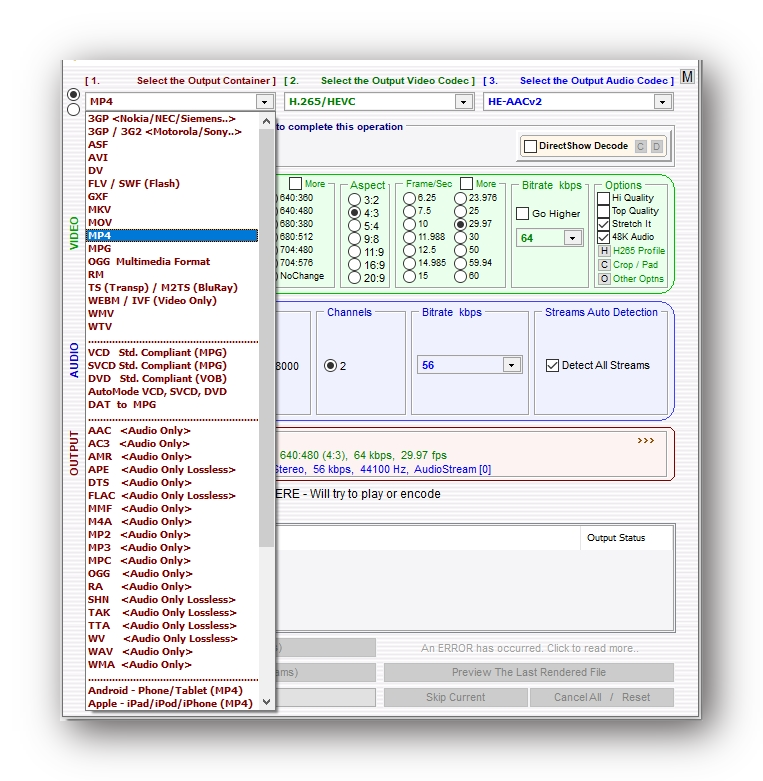Screen dimensions: 763x781
Task: Click the M button at top right
Action: coord(687,77)
